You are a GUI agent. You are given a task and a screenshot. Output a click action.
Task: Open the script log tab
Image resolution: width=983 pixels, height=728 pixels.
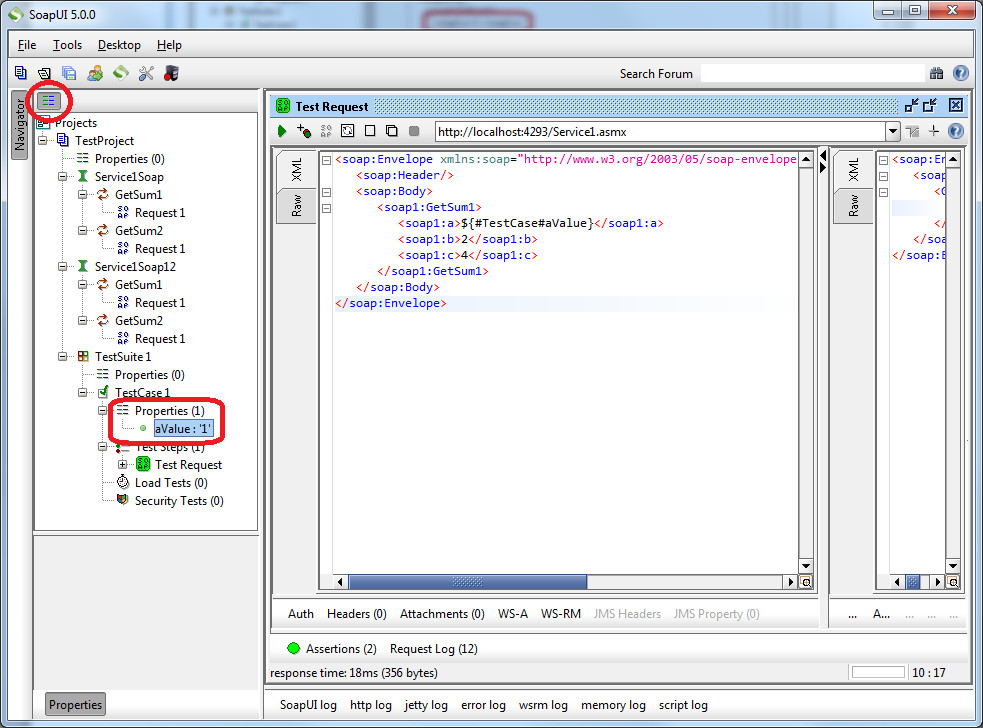[683, 705]
